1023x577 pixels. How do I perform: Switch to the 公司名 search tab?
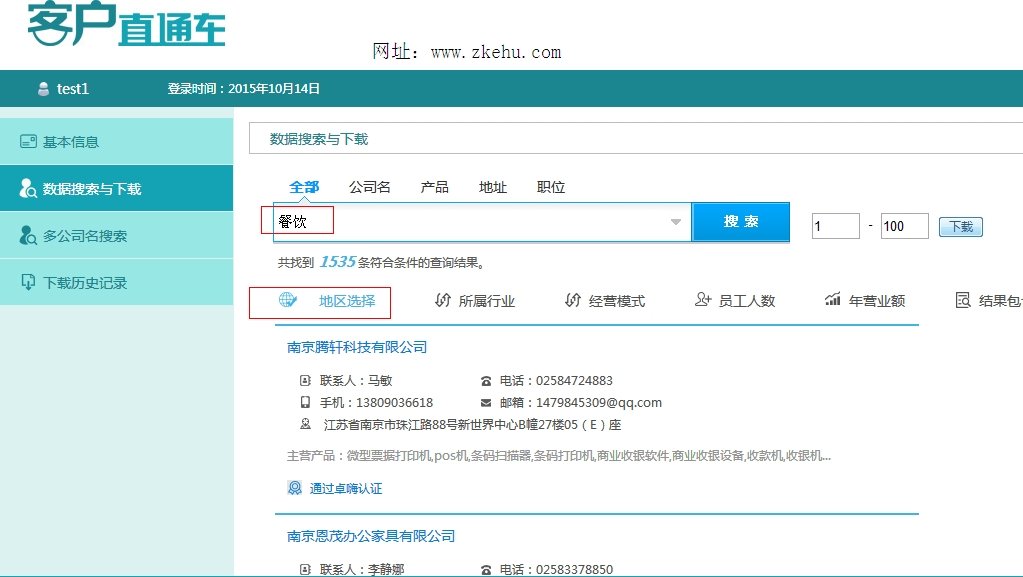click(x=368, y=186)
